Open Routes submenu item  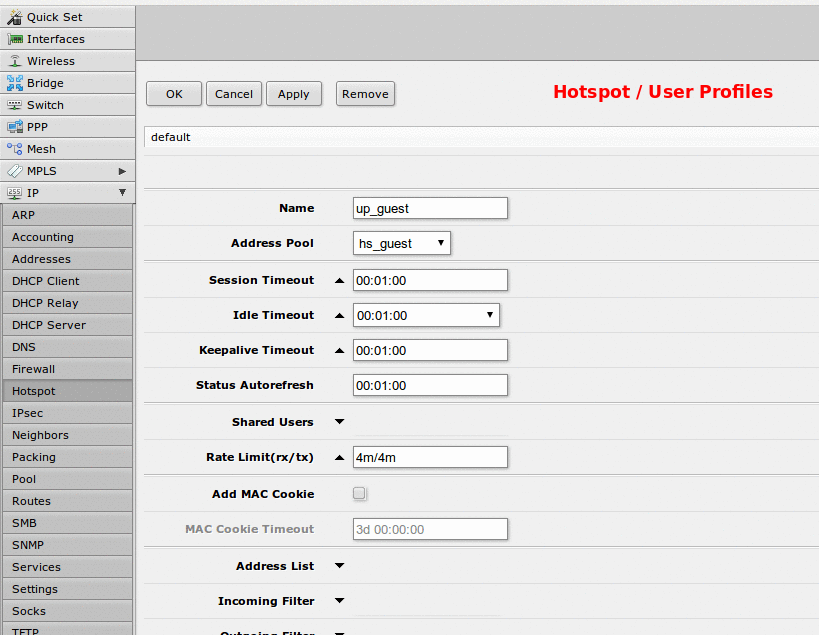(68, 501)
